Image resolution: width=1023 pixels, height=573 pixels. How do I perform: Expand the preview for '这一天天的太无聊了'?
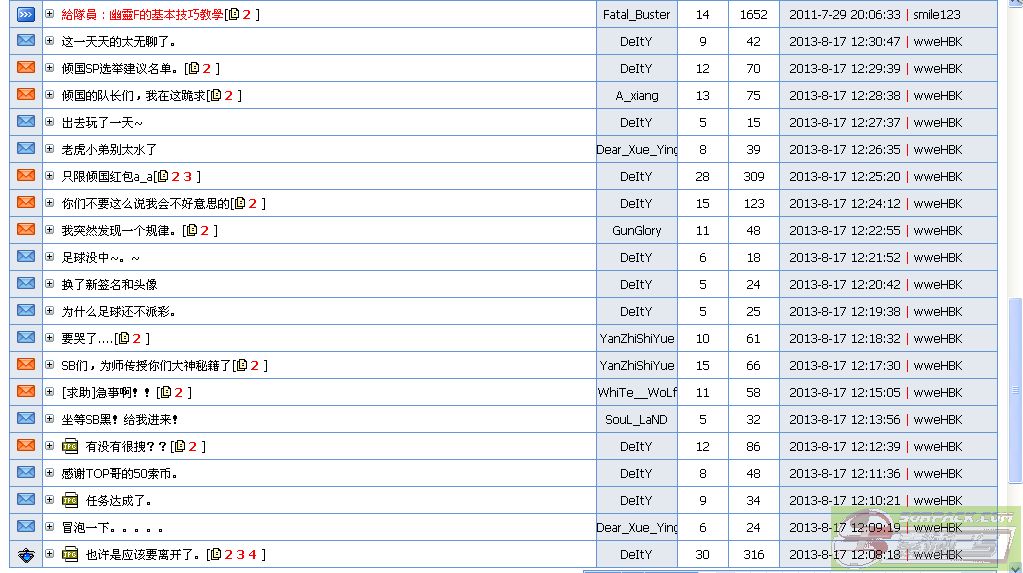click(x=50, y=41)
